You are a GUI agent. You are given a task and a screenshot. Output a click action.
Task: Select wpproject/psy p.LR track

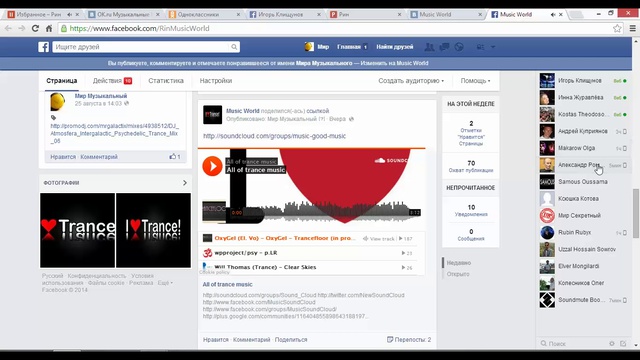[310, 253]
